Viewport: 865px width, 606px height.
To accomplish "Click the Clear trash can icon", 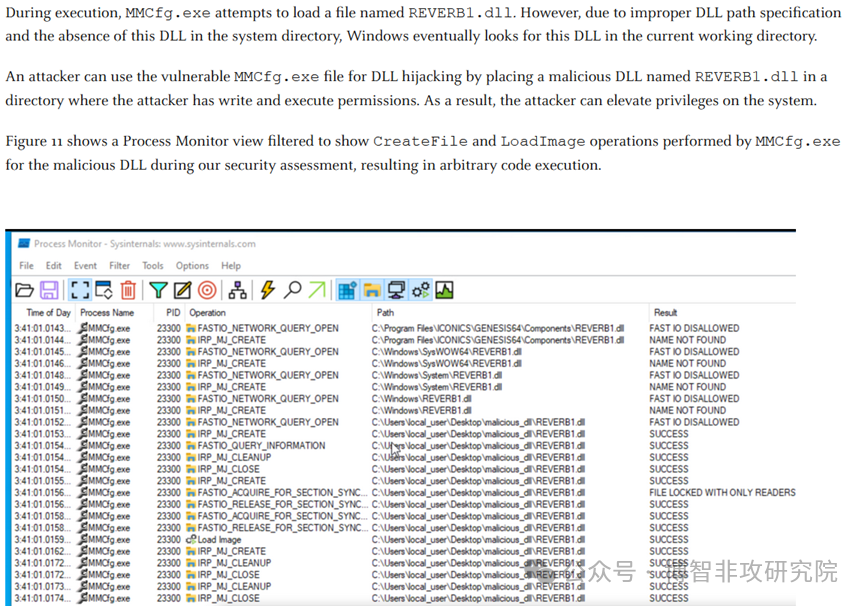I will click(x=128, y=290).
